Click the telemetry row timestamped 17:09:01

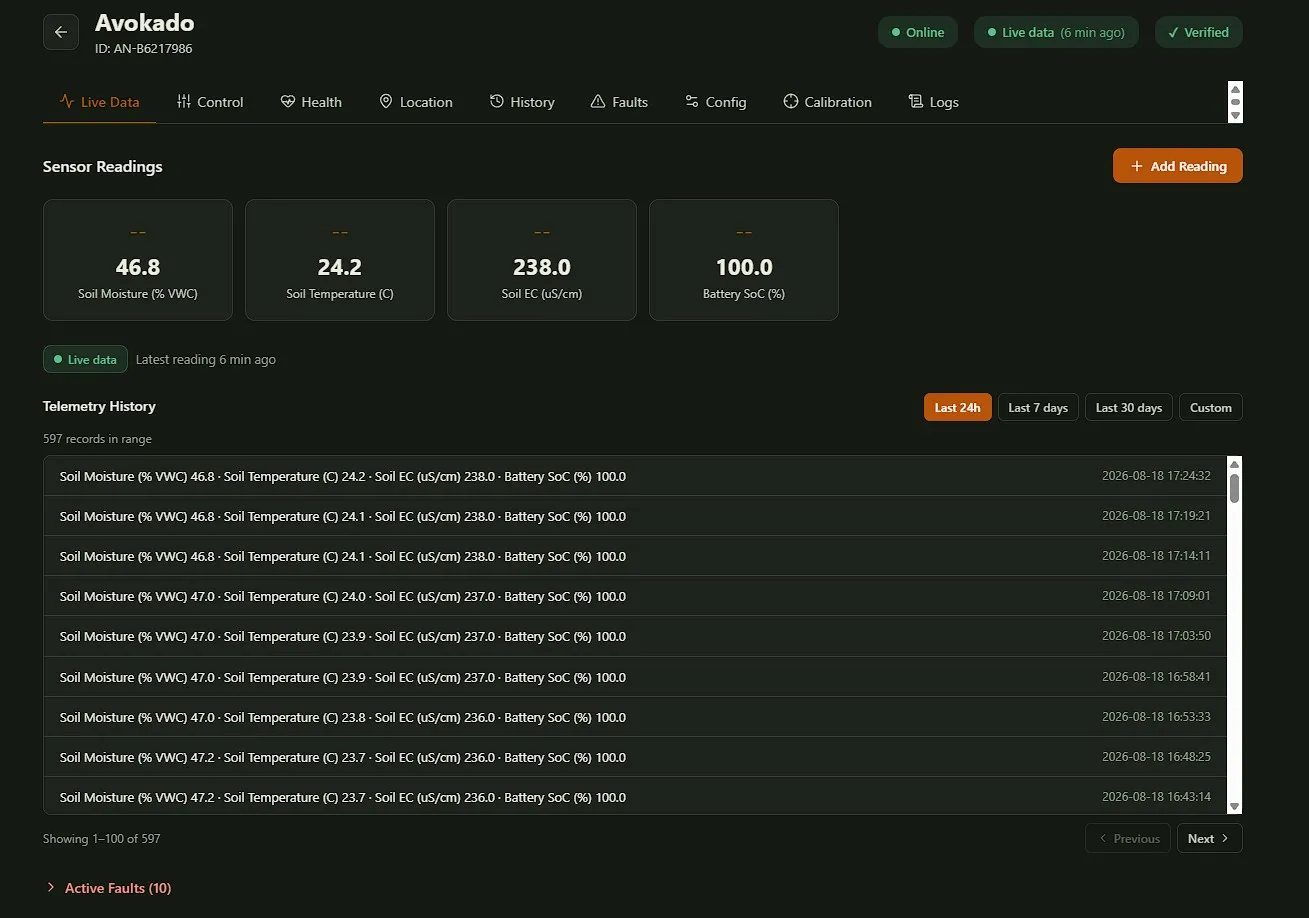(635, 596)
